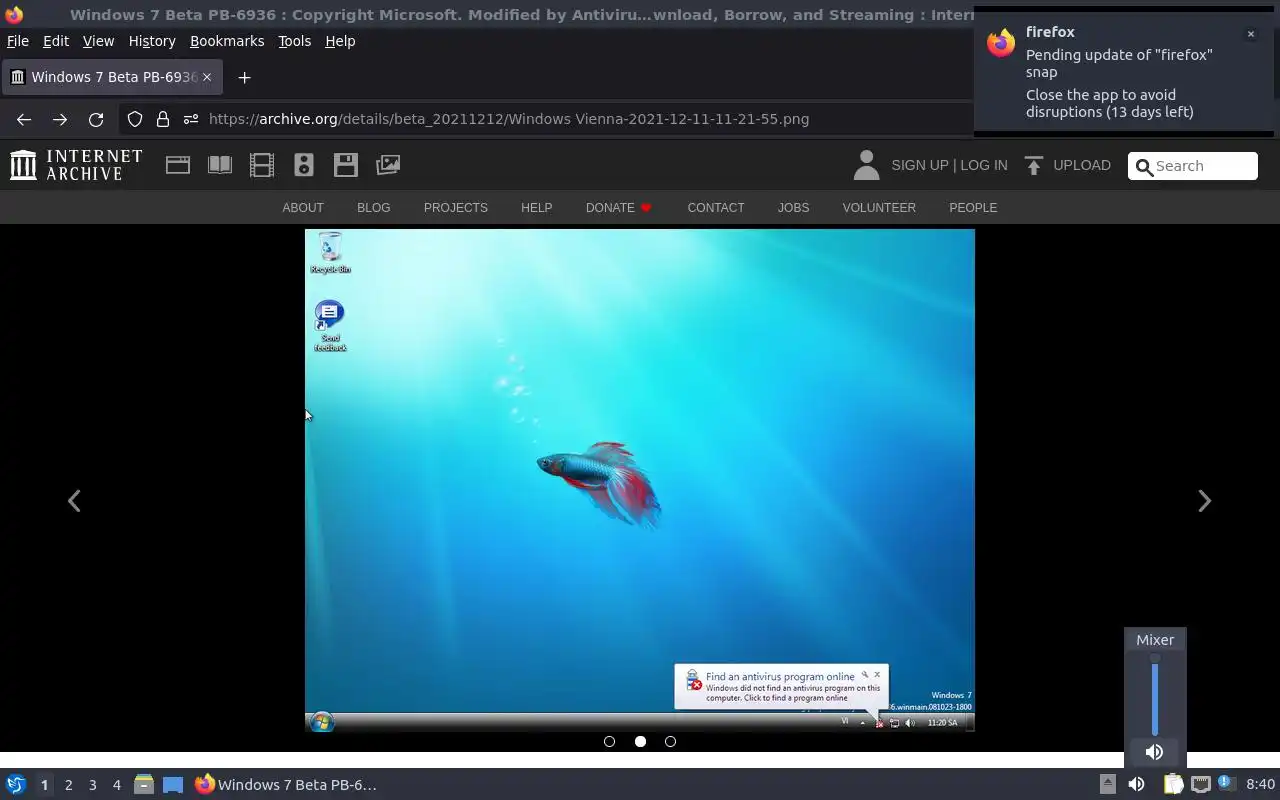Show the previous image with the left chevron
The width and height of the screenshot is (1280, 800).
pos(74,501)
